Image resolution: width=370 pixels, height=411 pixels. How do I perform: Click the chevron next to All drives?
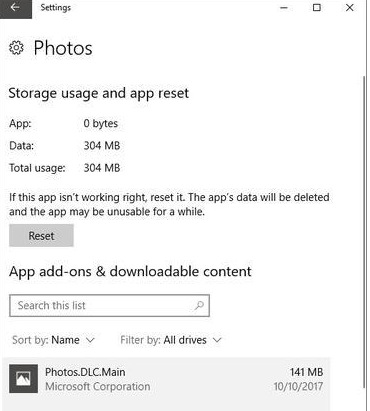click(x=217, y=340)
